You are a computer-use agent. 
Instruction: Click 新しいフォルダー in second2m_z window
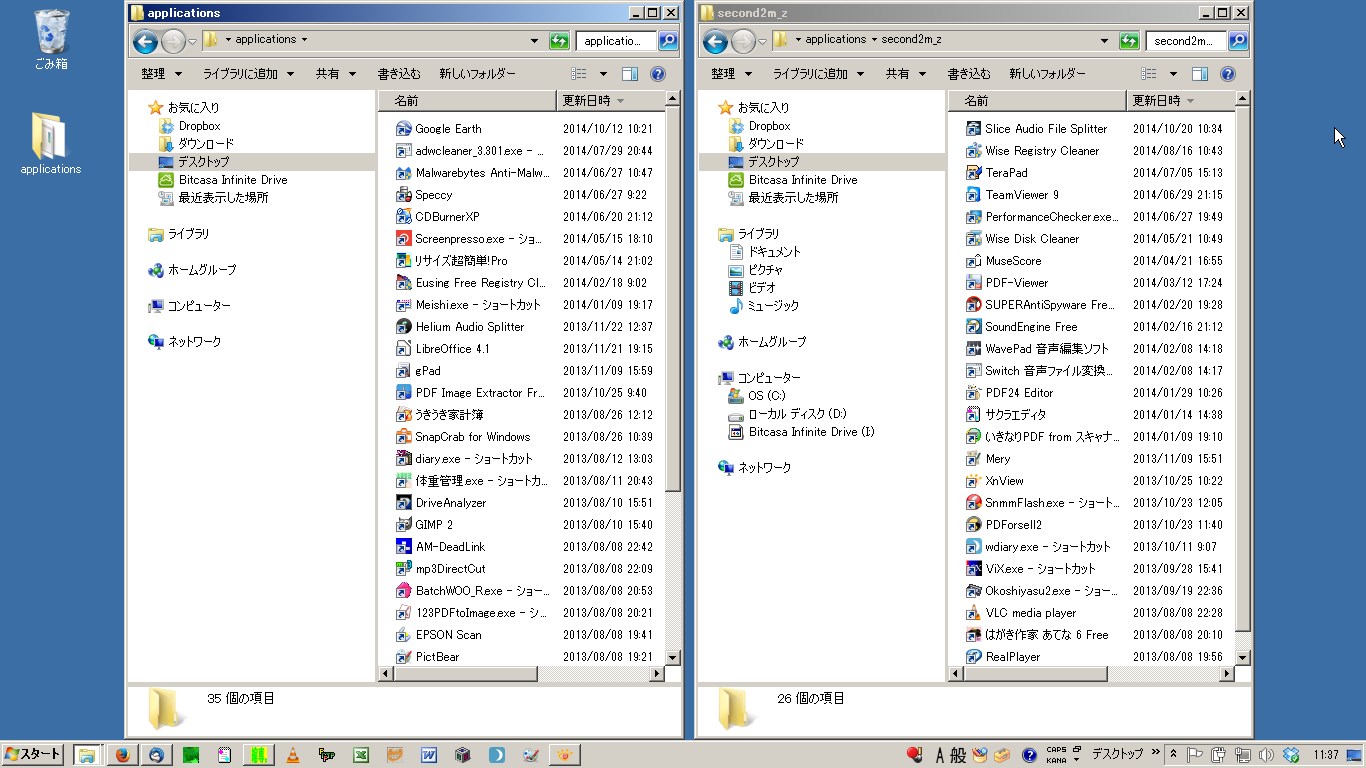tap(1048, 74)
